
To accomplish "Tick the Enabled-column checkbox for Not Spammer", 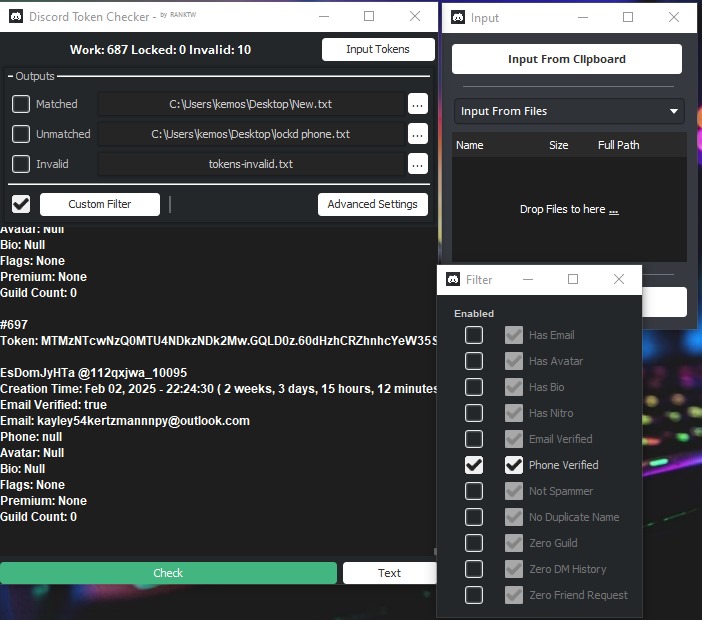I will coord(474,491).
